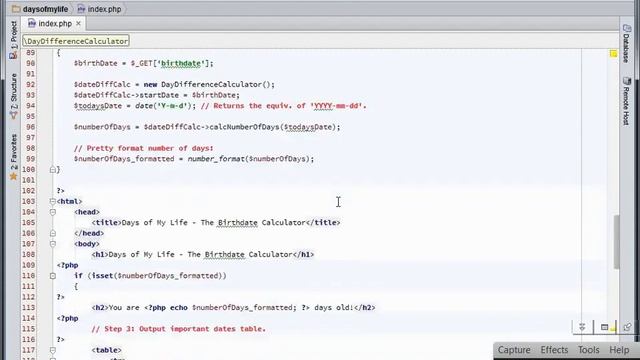Image resolution: width=640 pixels, height=360 pixels.
Task: Open the Capture menu
Action: click(514, 350)
